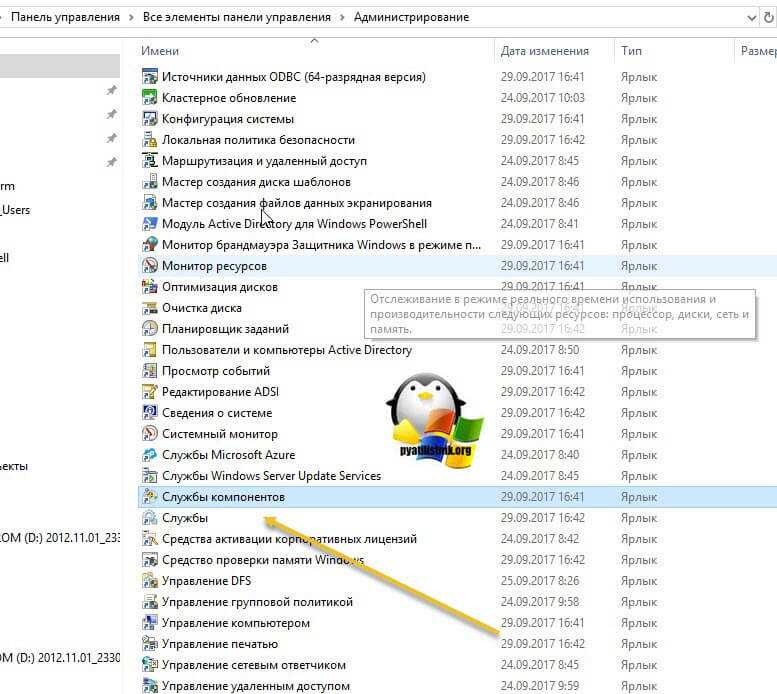Screen dimensions: 777x694
Task: Click date 24.09.2017 10:03 cell
Action: pos(543,98)
